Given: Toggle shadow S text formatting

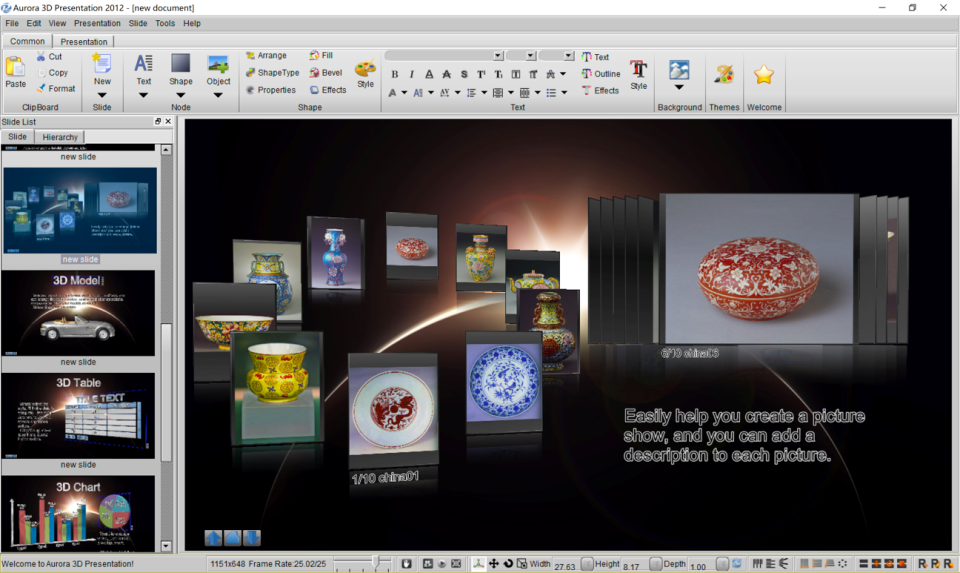Looking at the screenshot, I should point(464,74).
